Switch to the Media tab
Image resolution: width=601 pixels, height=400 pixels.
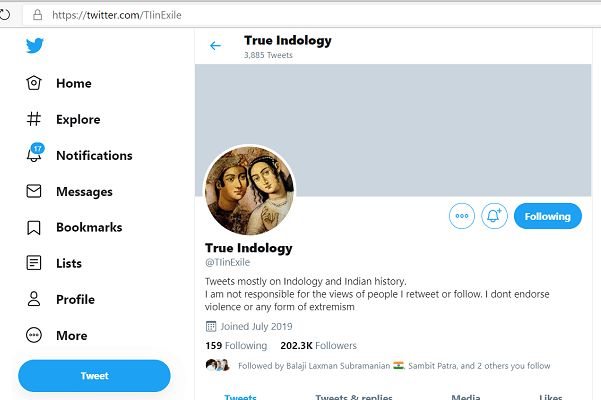(x=466, y=396)
